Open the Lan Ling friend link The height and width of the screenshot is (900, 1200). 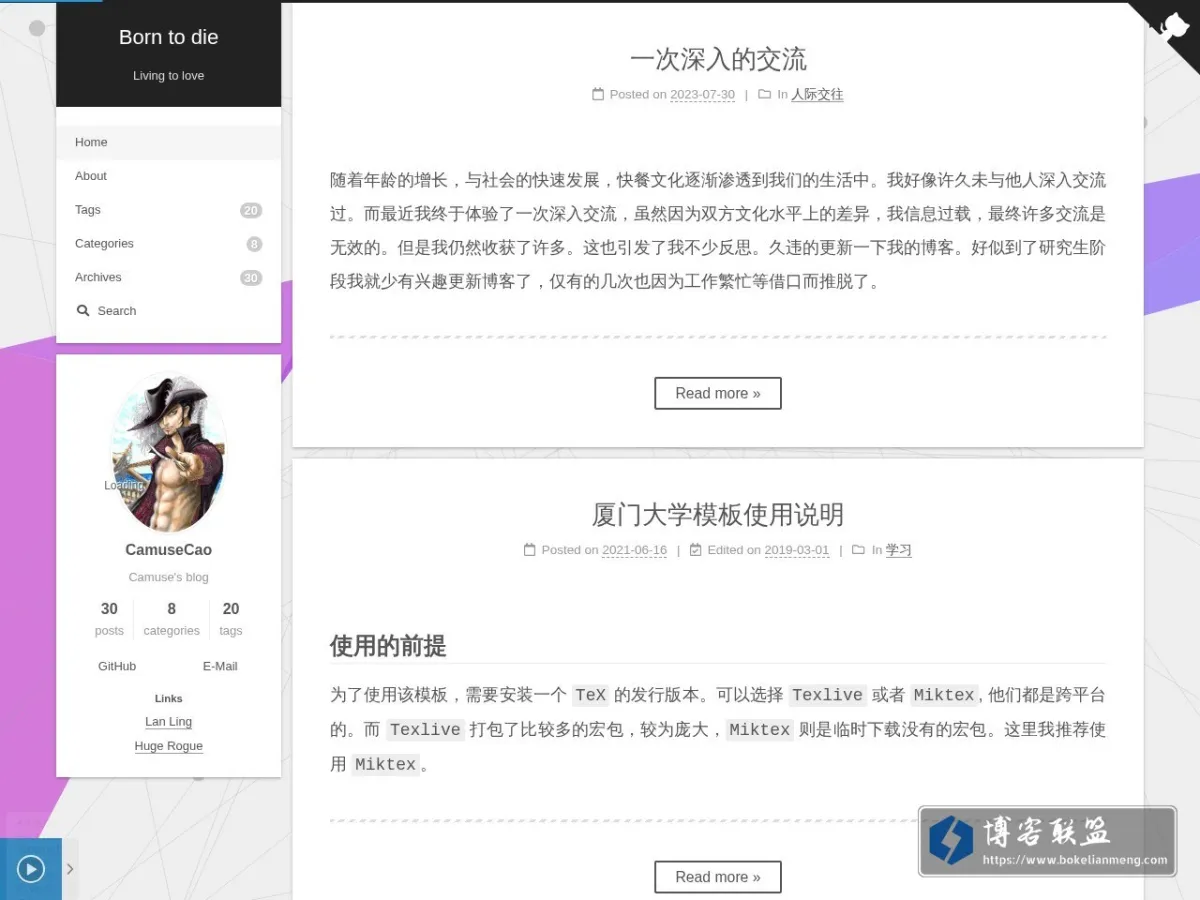(x=168, y=722)
